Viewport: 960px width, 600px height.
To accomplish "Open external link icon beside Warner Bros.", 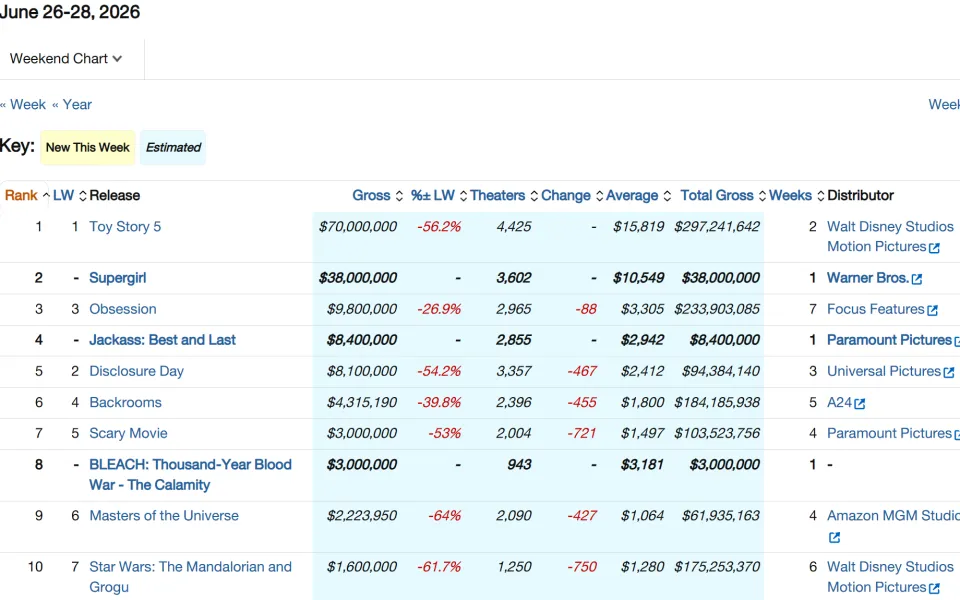I will tap(917, 279).
